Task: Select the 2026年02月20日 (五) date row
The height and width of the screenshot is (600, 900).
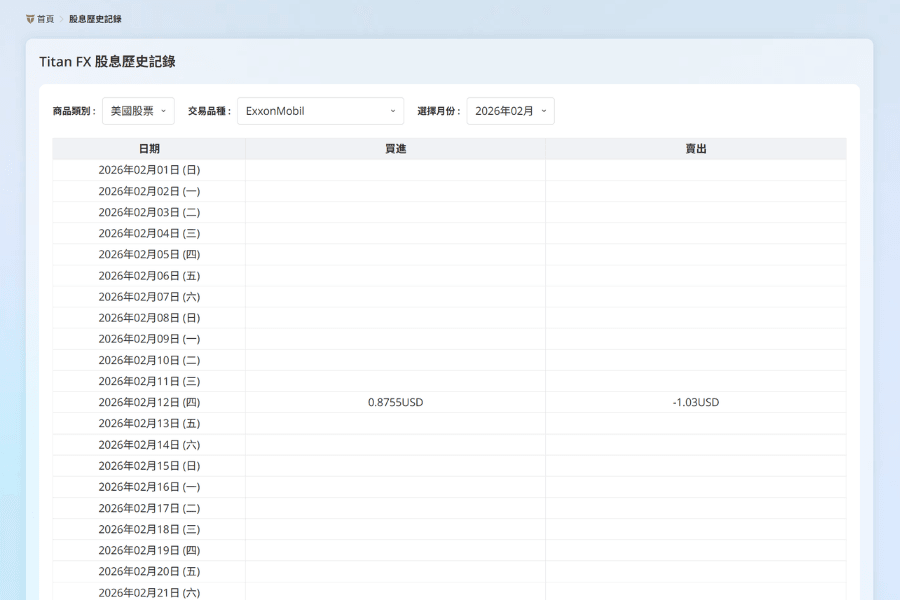Action: pos(149,571)
